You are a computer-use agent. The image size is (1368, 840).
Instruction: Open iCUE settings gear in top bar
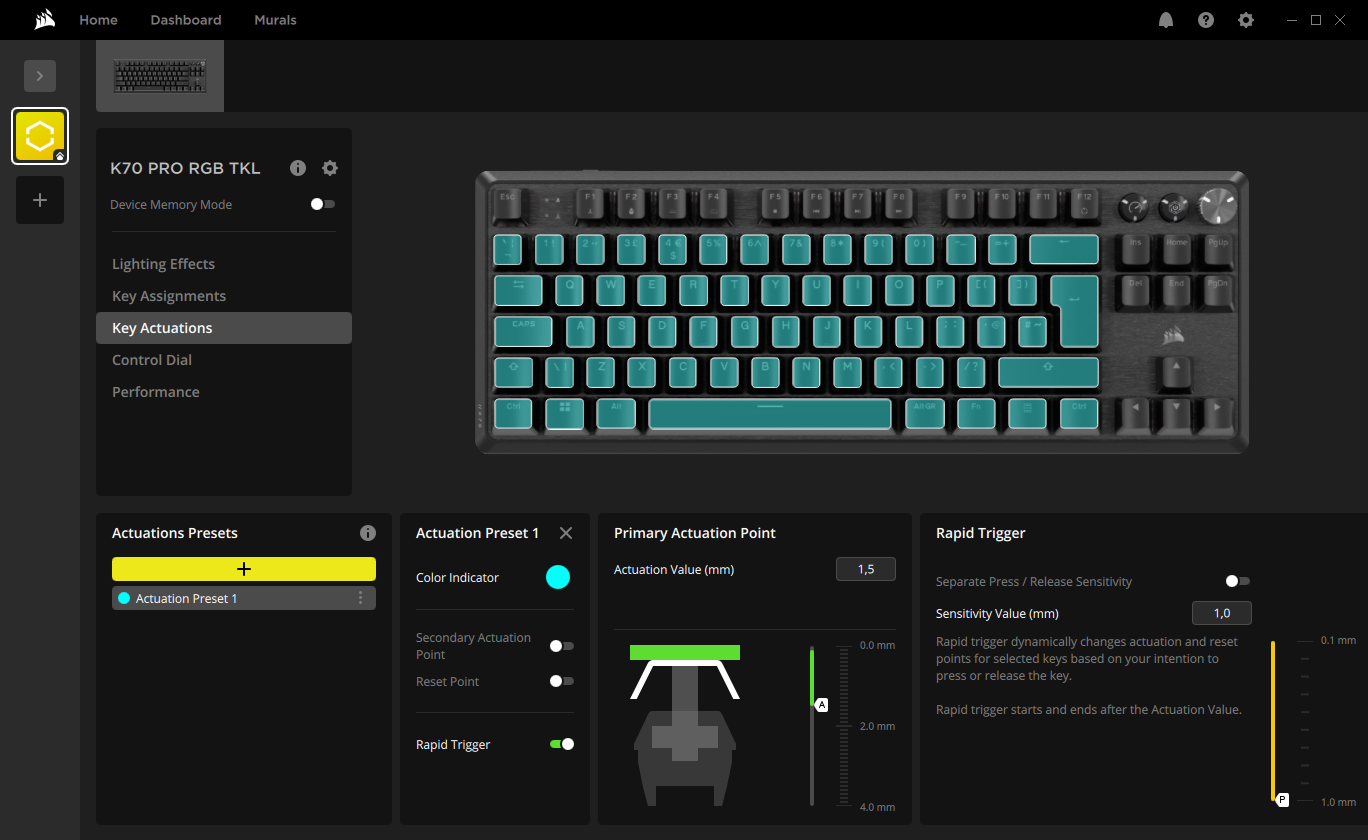tap(1246, 20)
